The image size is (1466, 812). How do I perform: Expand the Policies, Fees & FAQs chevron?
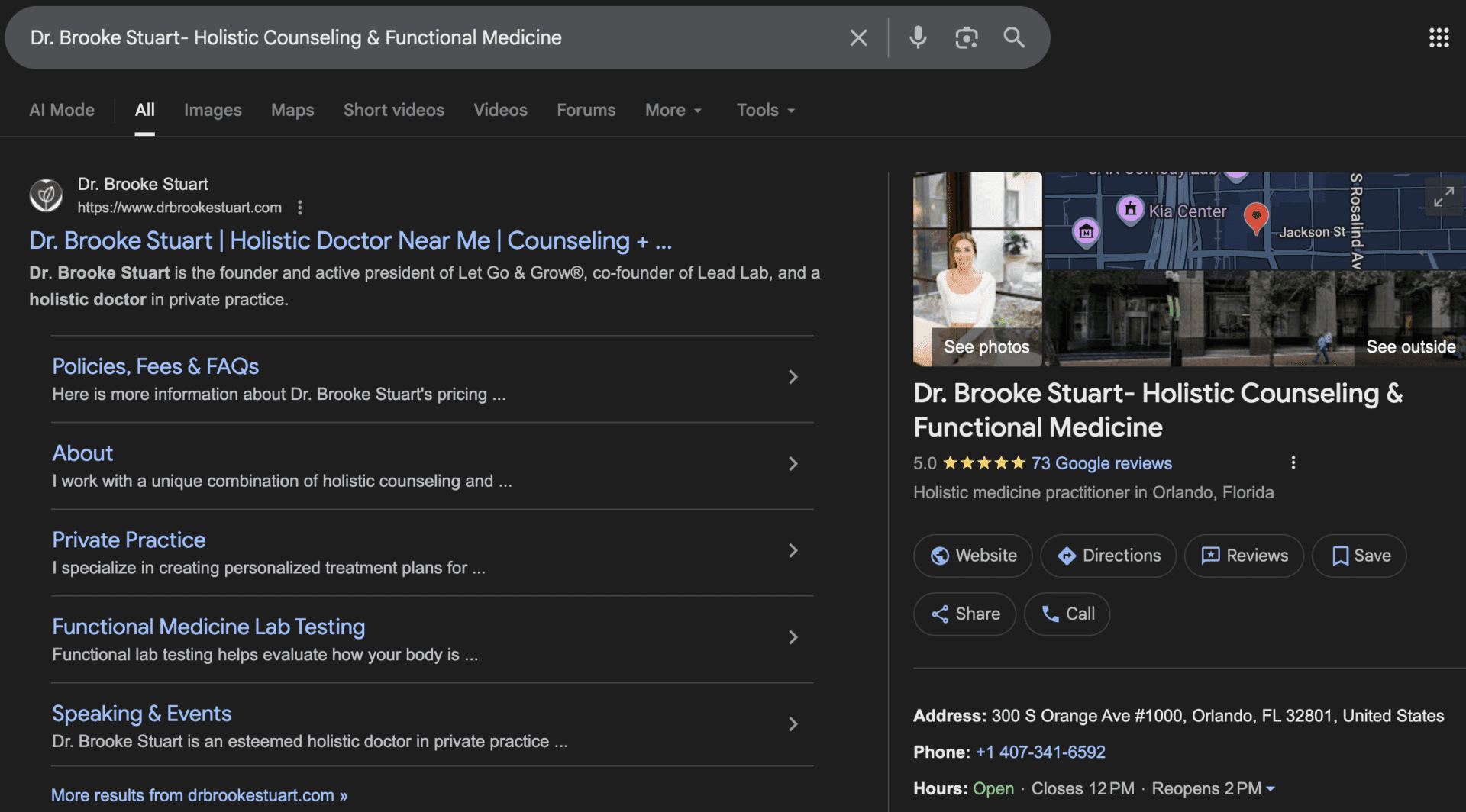point(793,377)
